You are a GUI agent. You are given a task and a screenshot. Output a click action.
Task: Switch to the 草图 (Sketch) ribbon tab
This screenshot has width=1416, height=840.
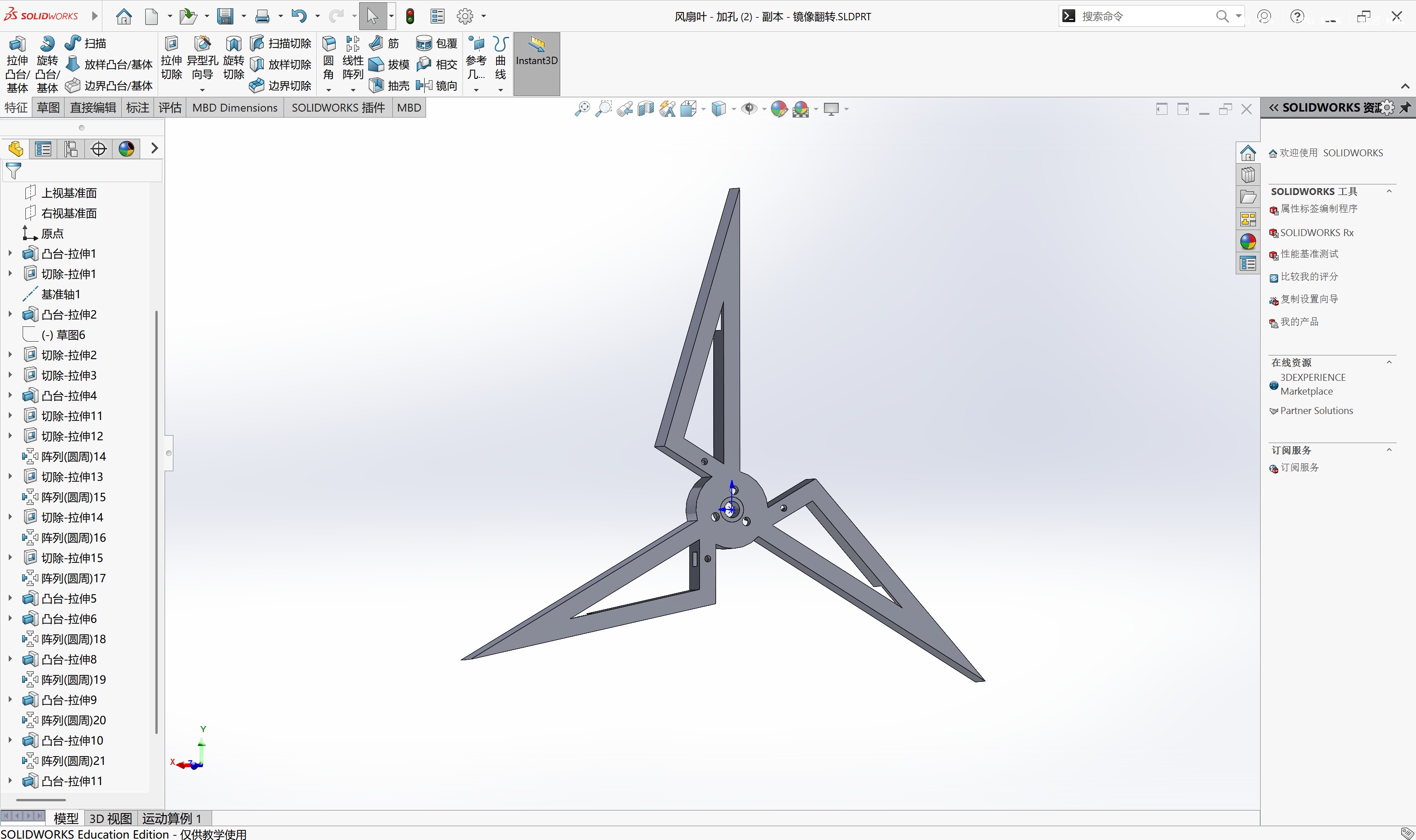click(48, 107)
